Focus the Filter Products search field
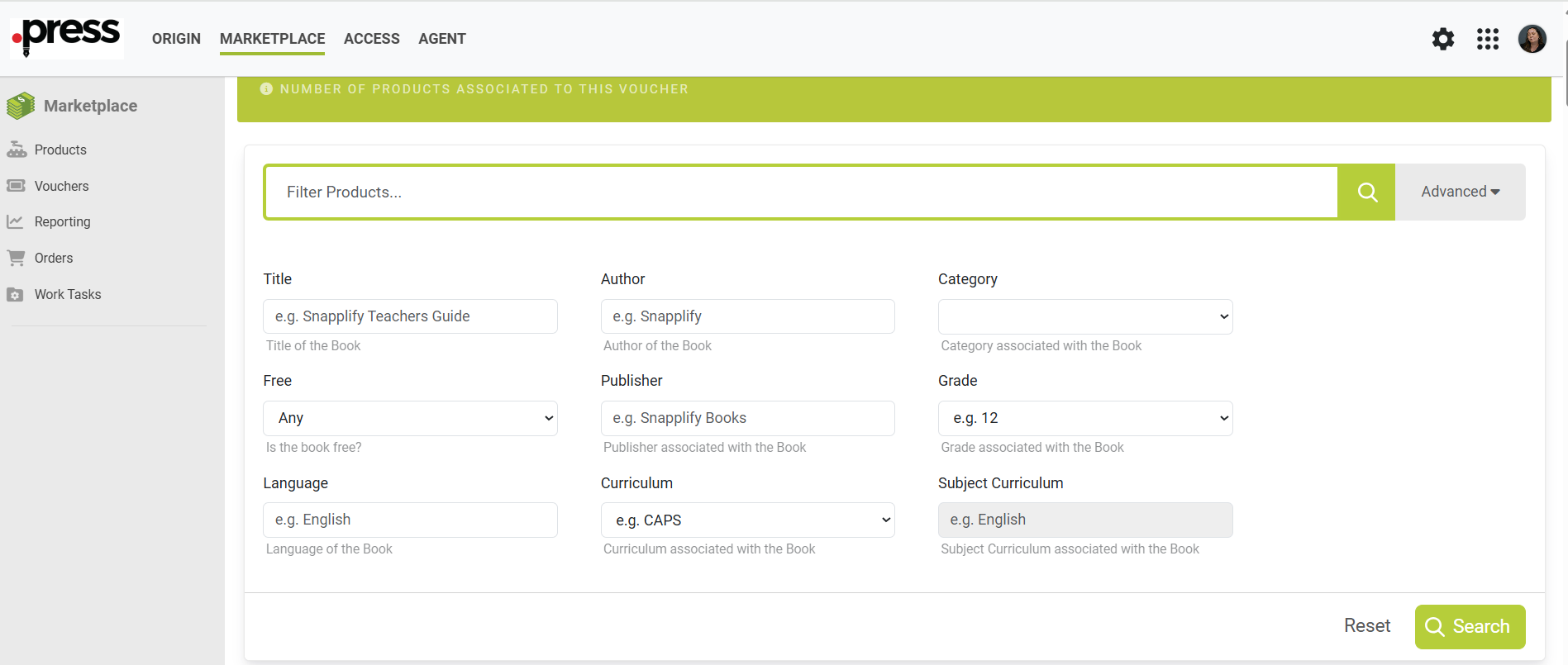This screenshot has width=1568, height=665. coord(801,192)
